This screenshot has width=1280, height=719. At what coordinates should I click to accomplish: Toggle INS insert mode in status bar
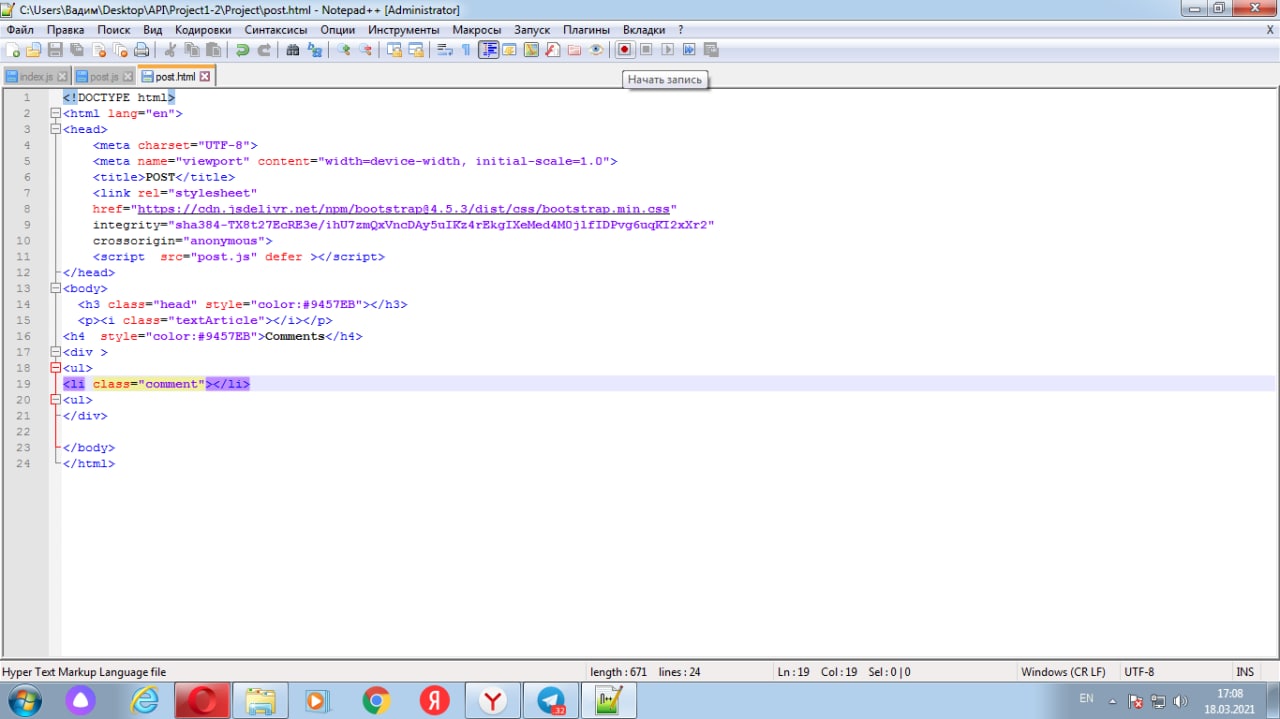(1245, 672)
